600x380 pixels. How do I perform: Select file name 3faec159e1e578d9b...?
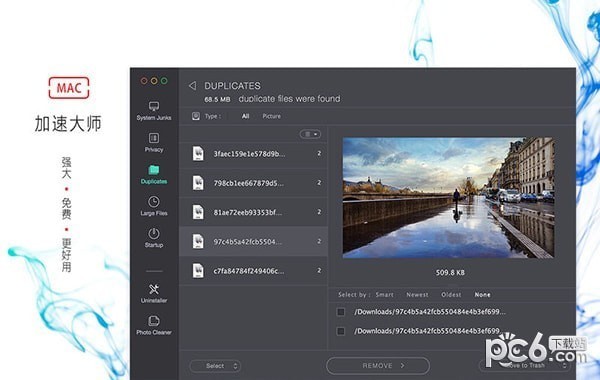(249, 154)
